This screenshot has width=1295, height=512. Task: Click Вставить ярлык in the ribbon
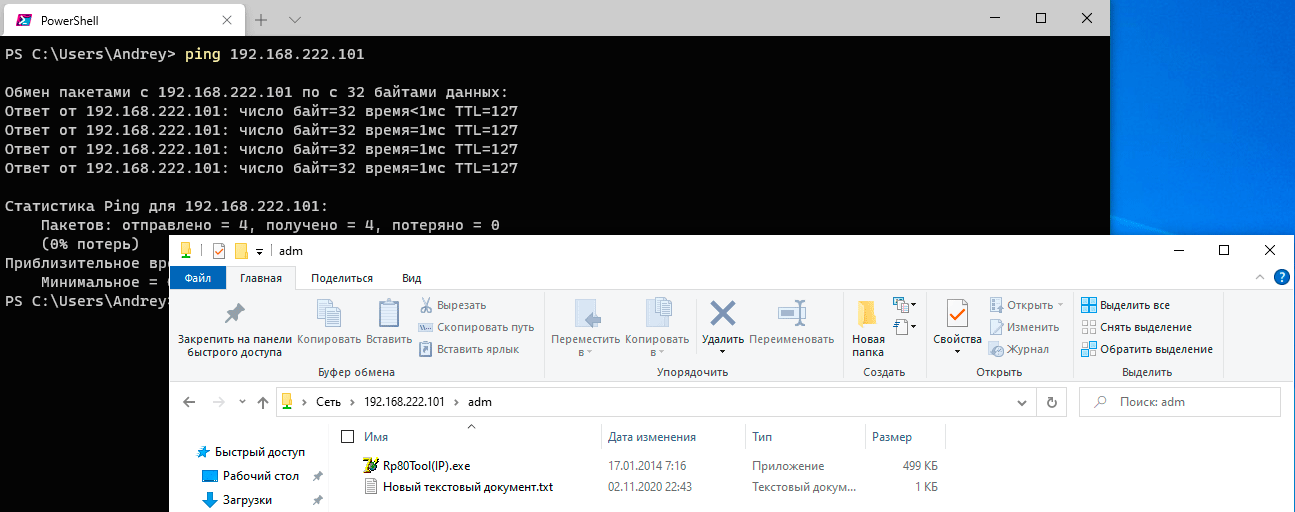[x=469, y=349]
